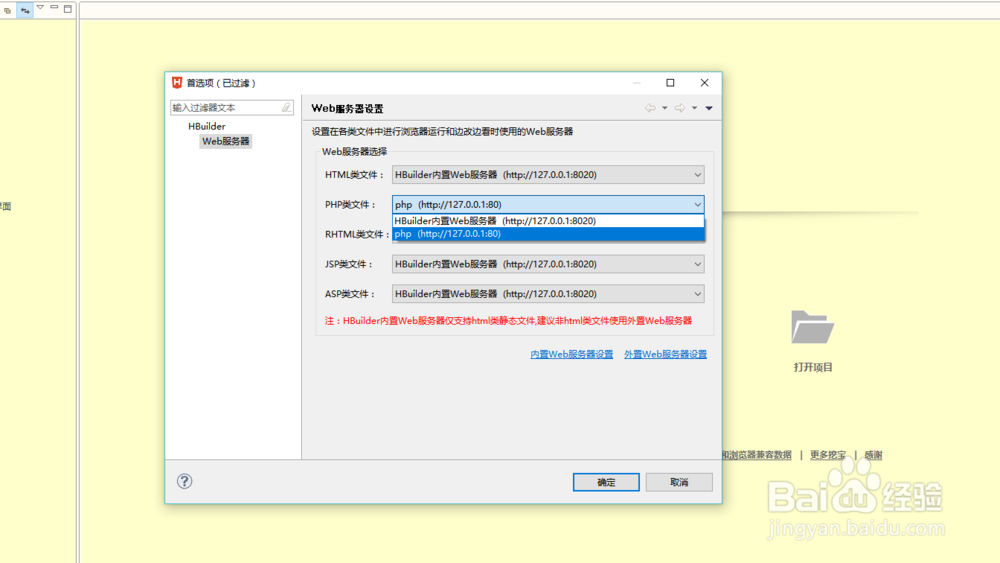Open the back history dropdown arrow

tap(665, 108)
